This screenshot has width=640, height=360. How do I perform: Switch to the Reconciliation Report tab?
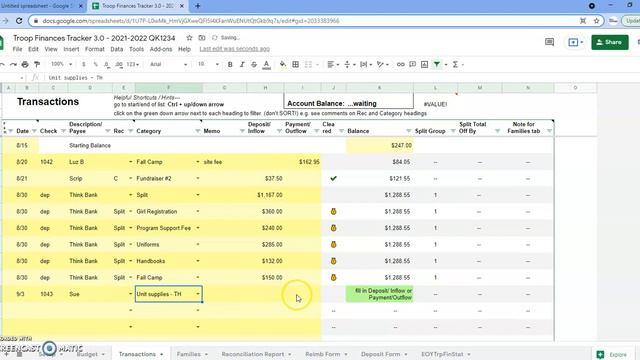(x=256, y=354)
